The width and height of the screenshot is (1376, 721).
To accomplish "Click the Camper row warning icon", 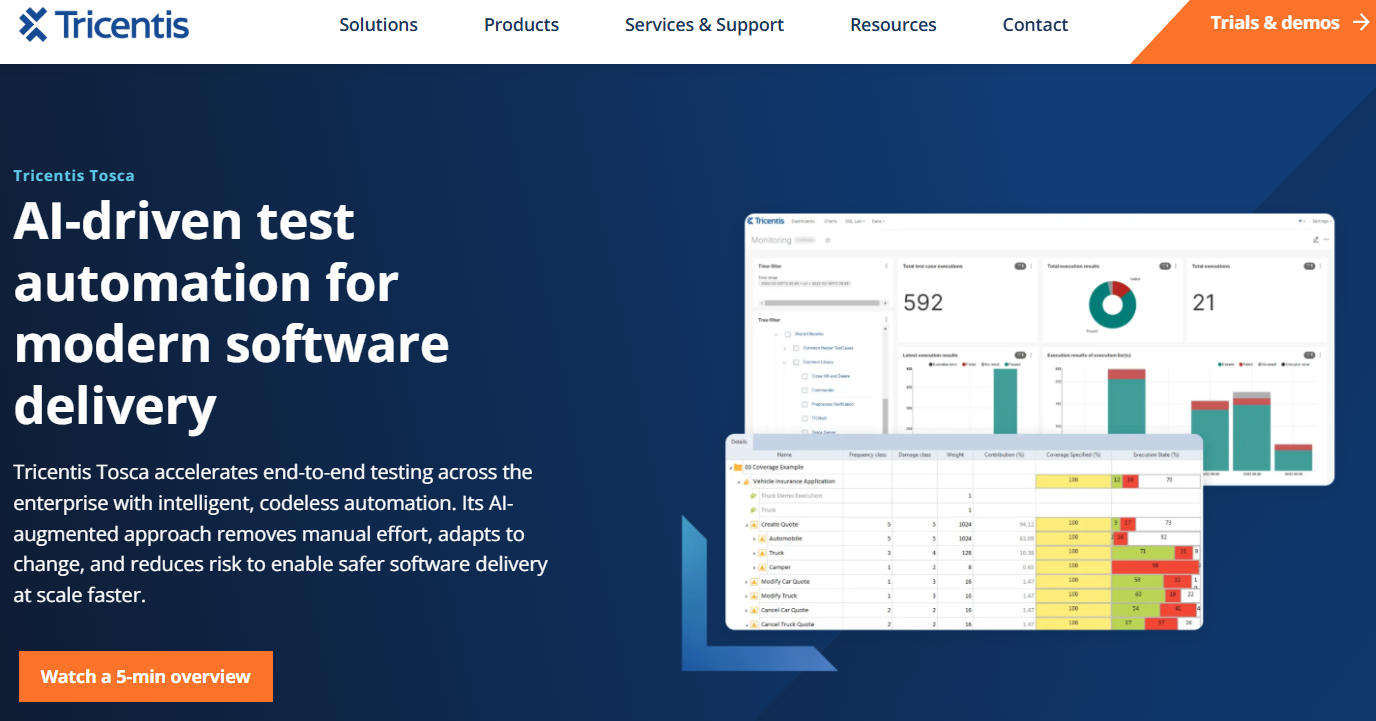I will pyautogui.click(x=762, y=567).
